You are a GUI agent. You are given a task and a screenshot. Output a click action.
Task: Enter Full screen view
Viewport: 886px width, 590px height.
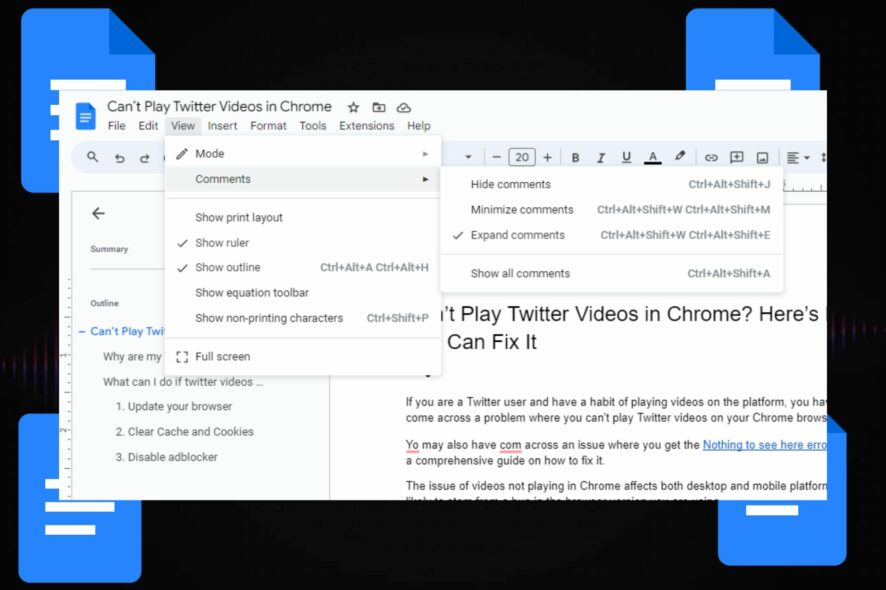[303, 357]
